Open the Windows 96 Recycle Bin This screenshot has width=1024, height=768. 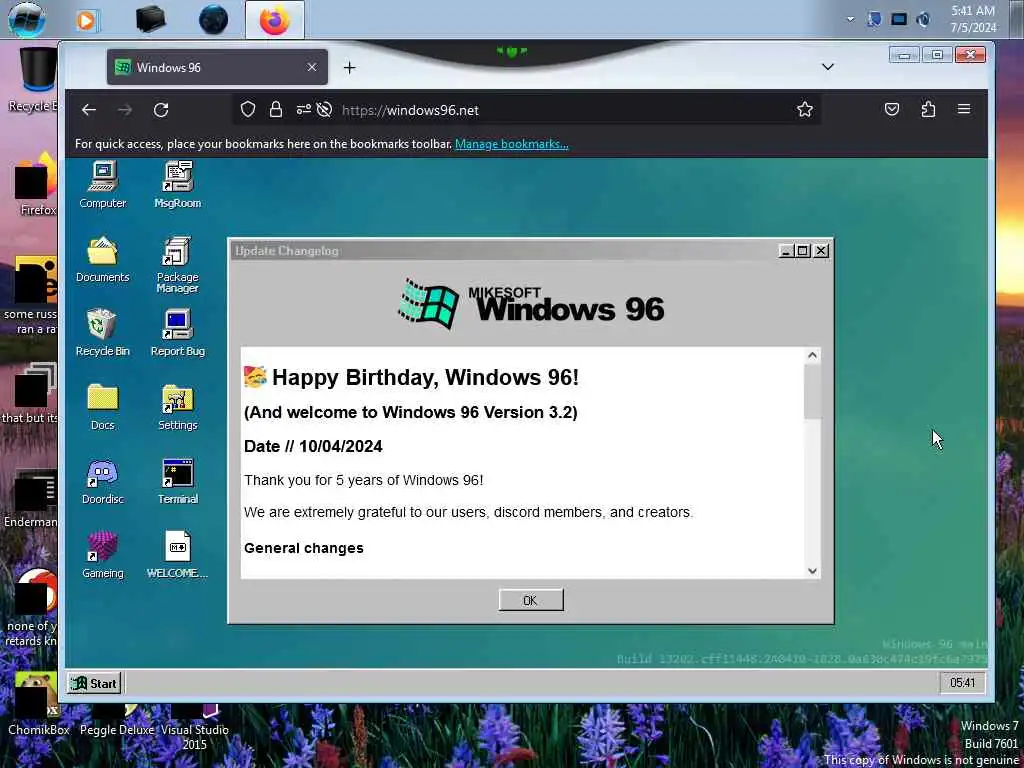[103, 333]
